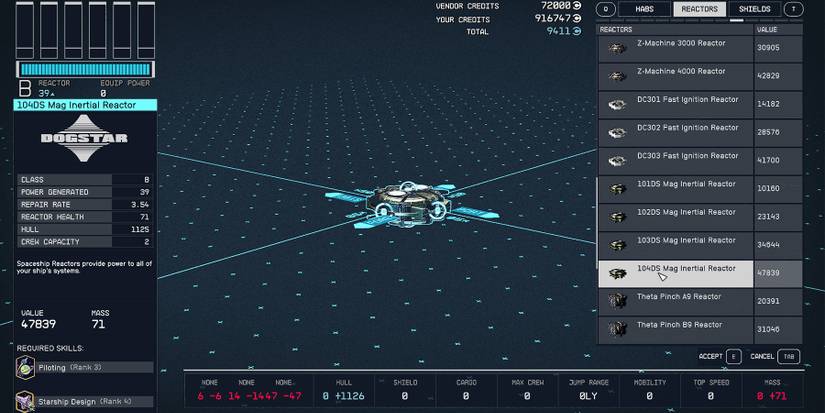825x413 pixels.
Task: Select Z-Machine 4000 Reactor thumbnail icon
Action: pos(617,77)
